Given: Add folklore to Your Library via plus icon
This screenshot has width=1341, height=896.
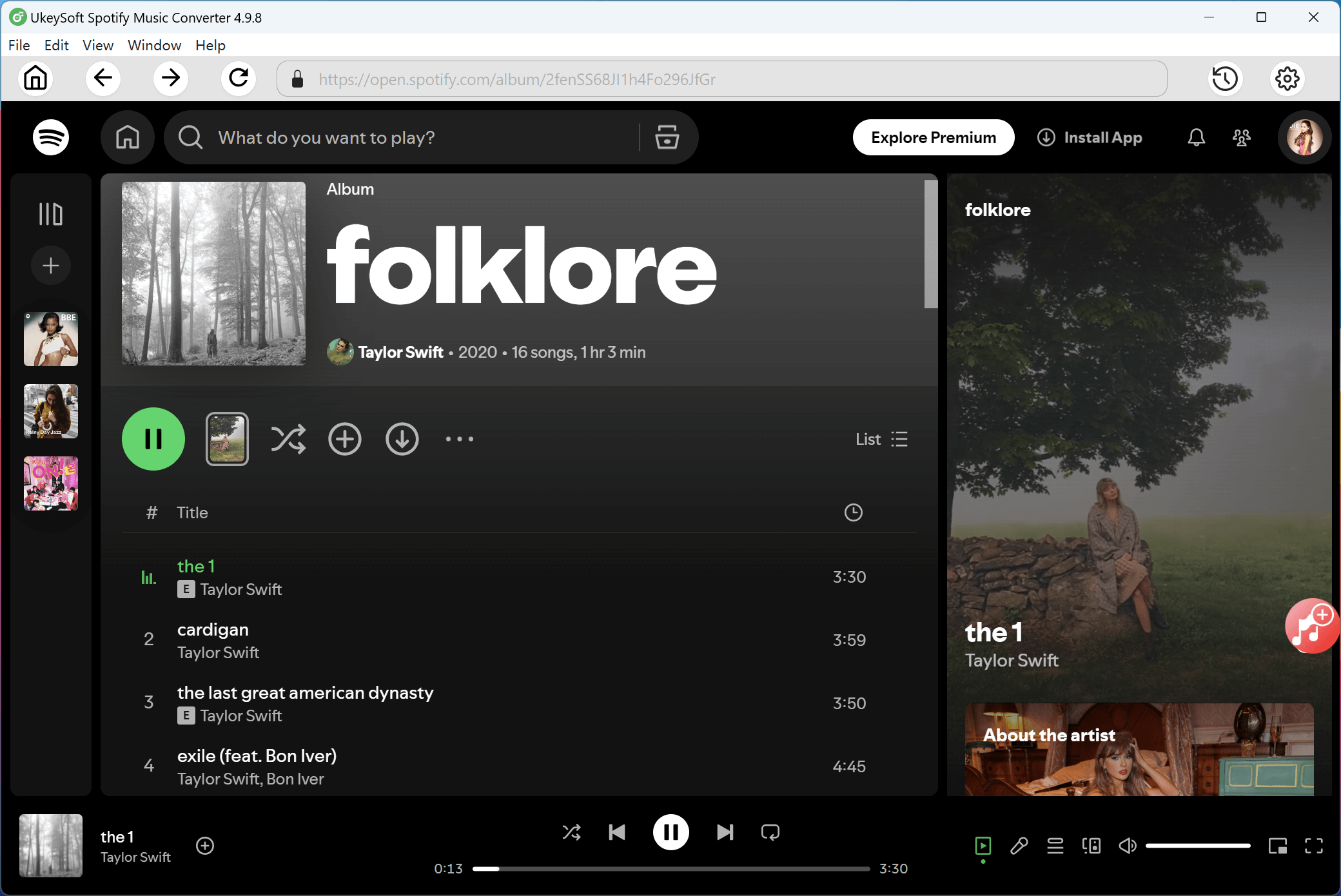Looking at the screenshot, I should pyautogui.click(x=345, y=439).
